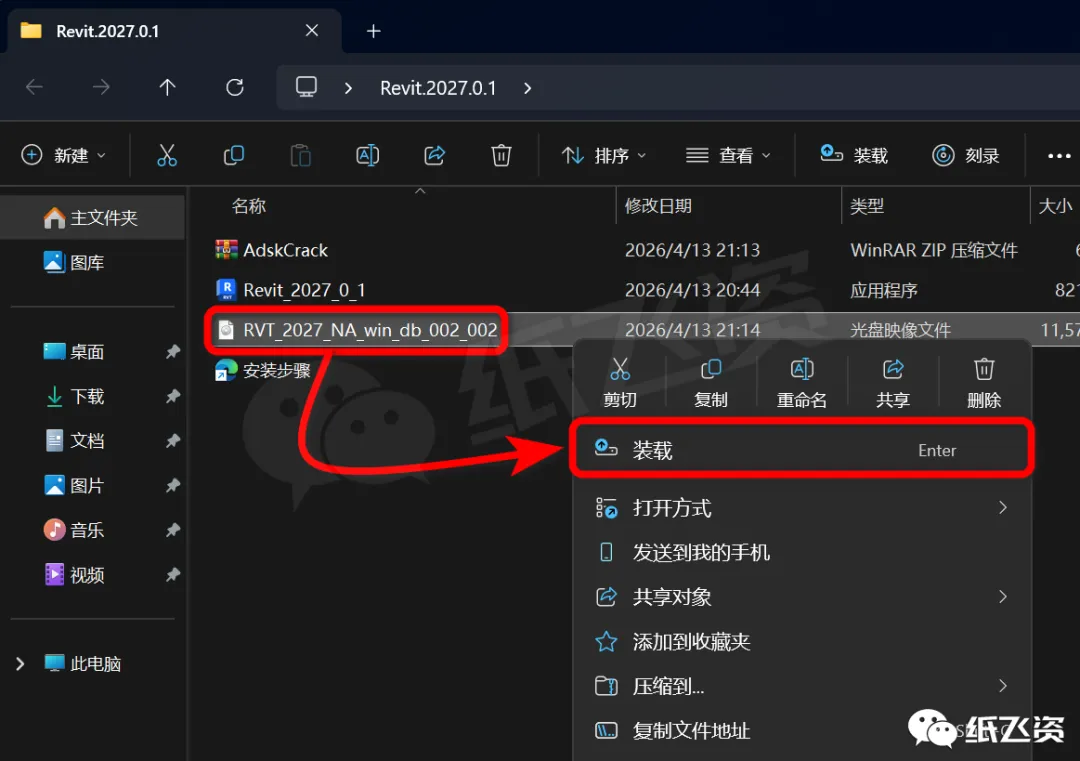
Task: Click the WinRAR ZIP 压缩文件 type cell
Action: 933,250
